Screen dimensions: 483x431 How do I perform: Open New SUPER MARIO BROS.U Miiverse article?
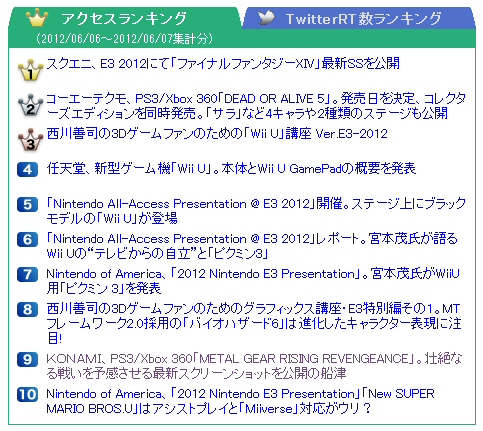(x=240, y=401)
